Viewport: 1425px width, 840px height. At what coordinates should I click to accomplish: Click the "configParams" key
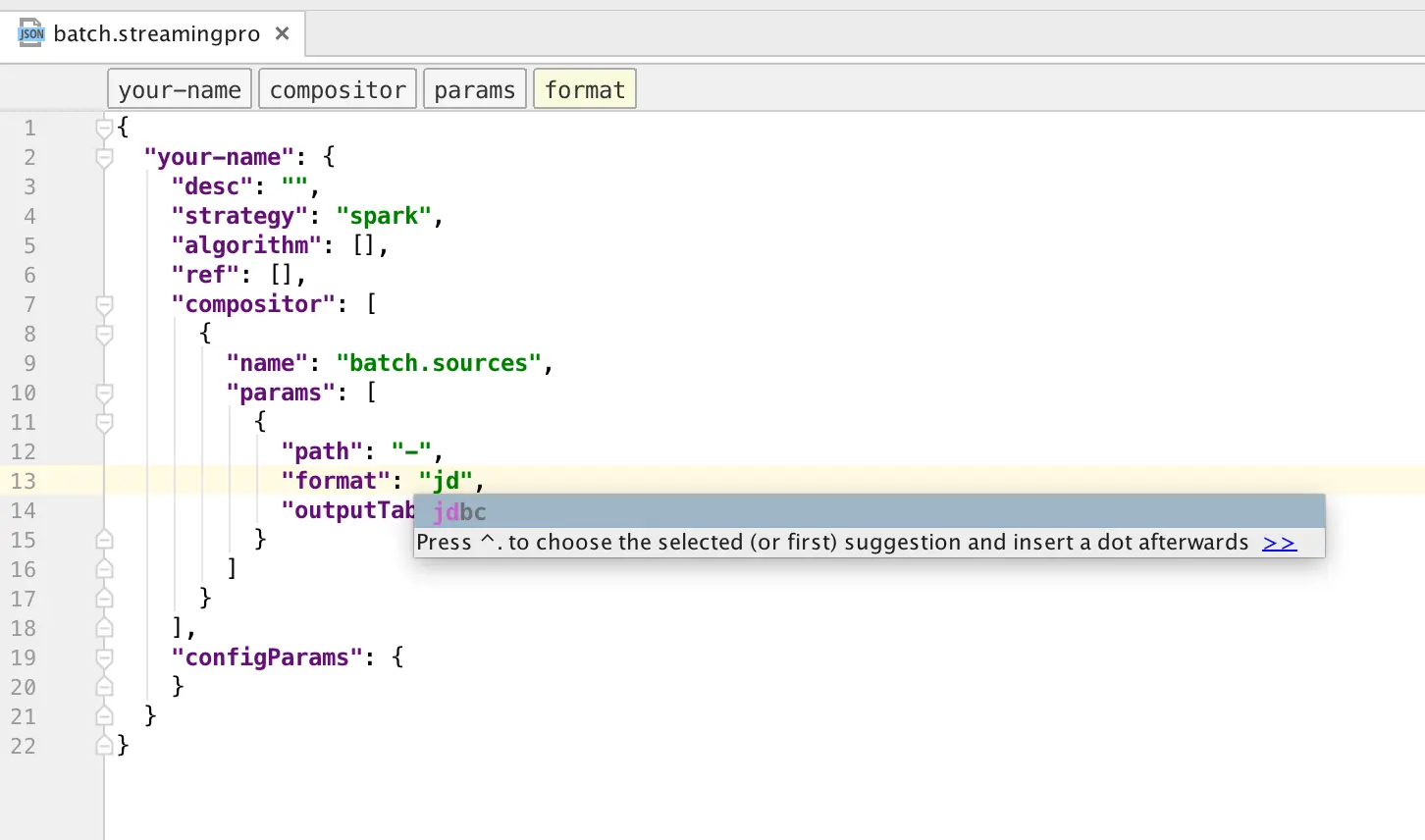pos(267,657)
